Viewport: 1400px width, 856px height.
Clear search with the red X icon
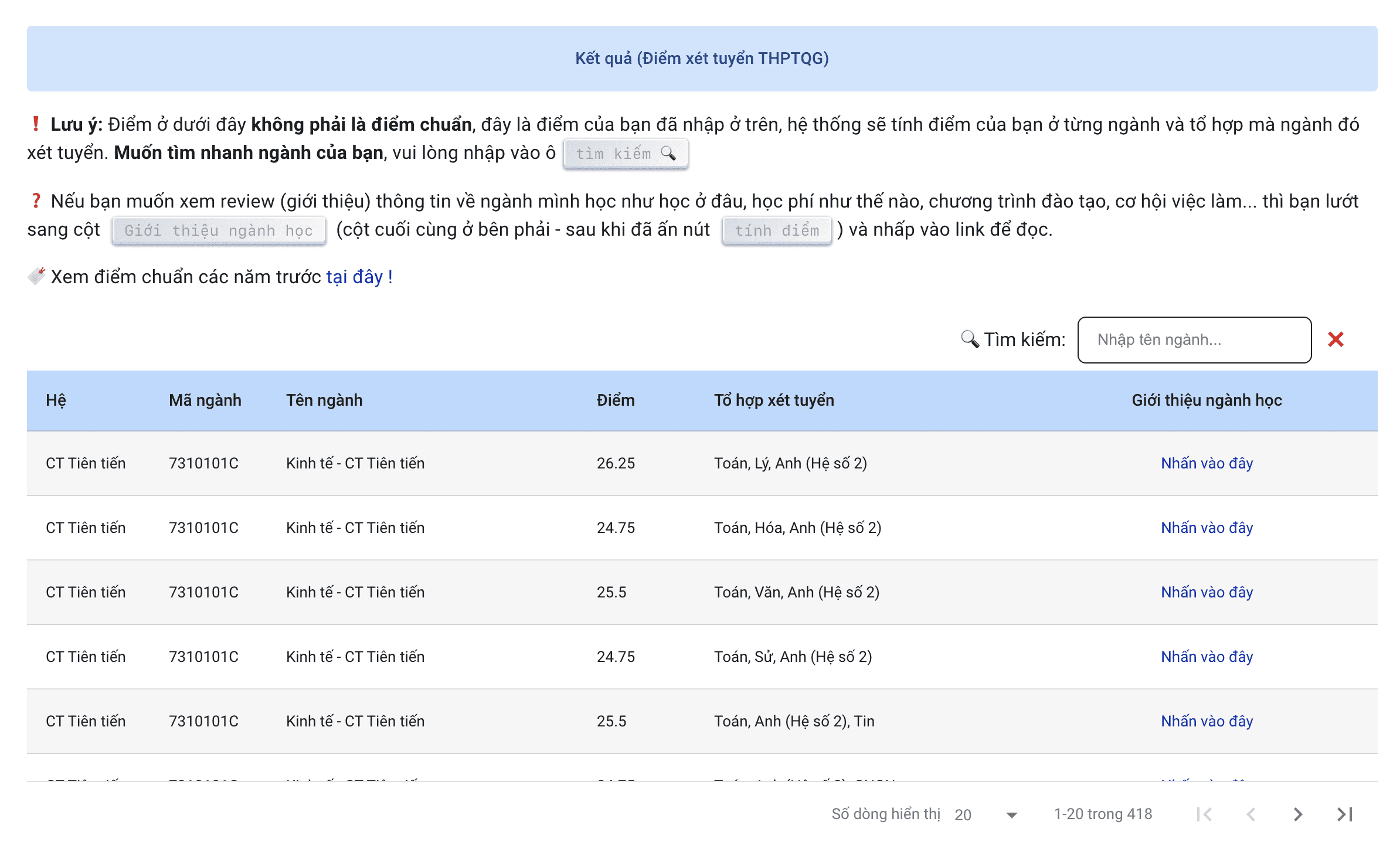tap(1336, 339)
